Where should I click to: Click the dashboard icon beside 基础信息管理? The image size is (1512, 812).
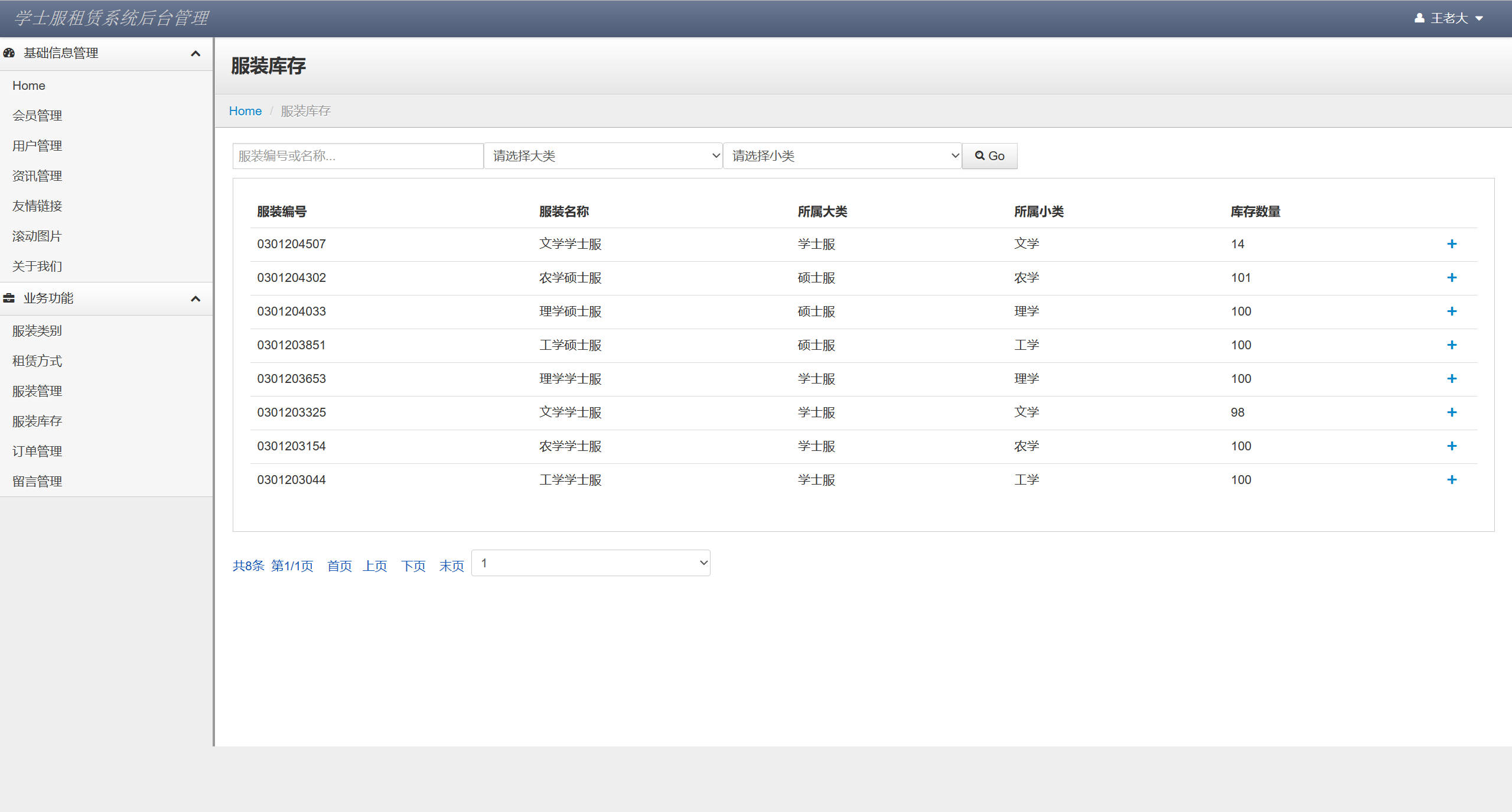[x=9, y=53]
